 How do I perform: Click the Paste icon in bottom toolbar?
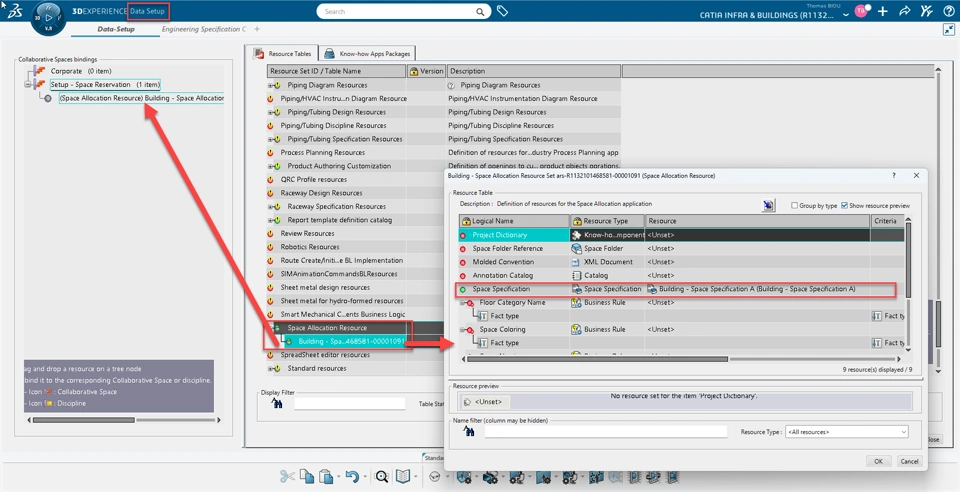[x=326, y=477]
